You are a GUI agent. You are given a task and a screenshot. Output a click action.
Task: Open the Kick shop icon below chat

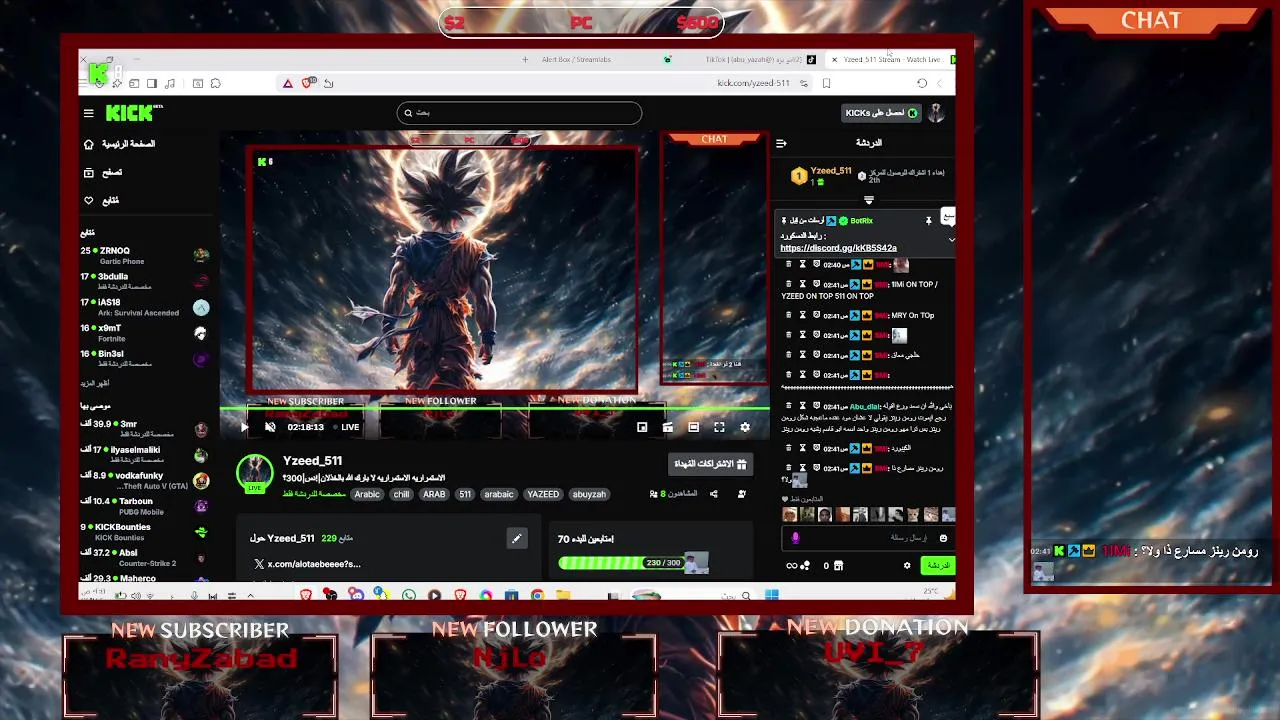point(838,566)
